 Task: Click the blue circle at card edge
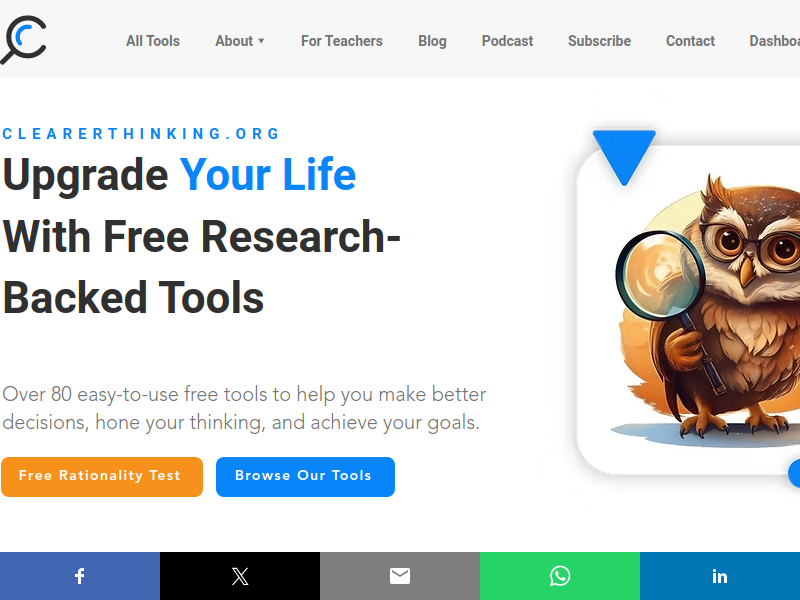pos(794,473)
